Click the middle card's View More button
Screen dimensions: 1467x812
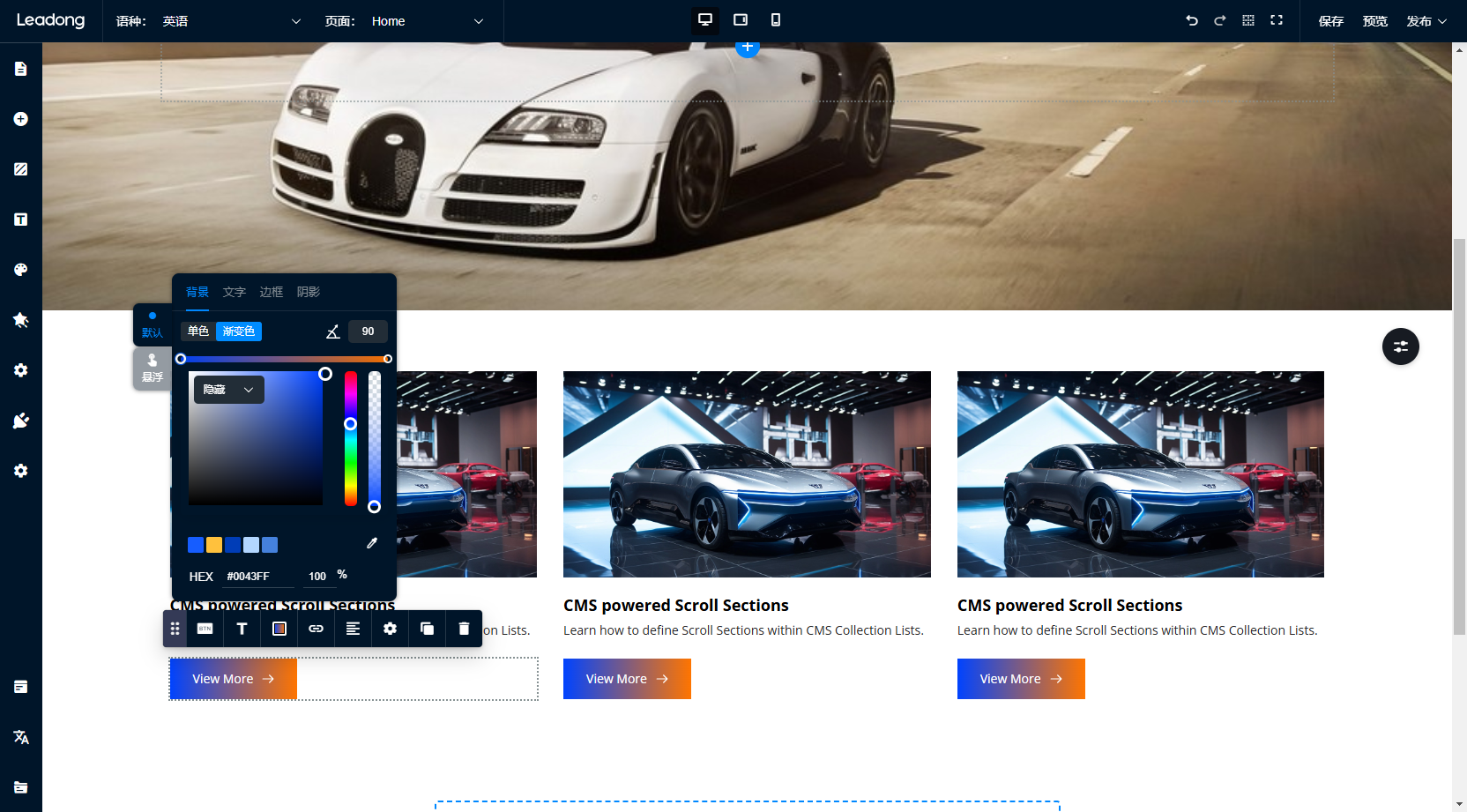click(627, 679)
